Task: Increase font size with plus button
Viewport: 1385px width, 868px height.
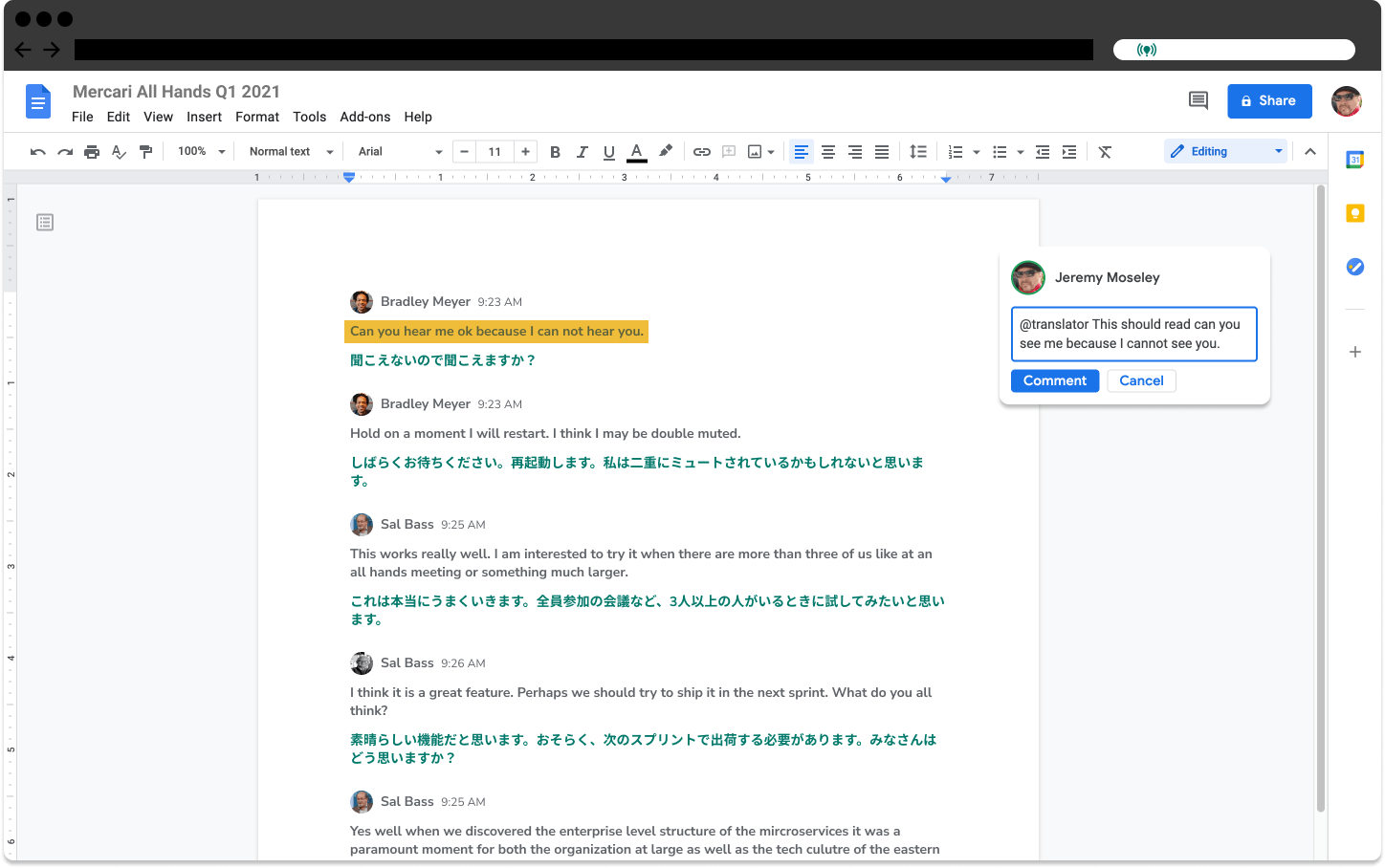Action: (525, 152)
